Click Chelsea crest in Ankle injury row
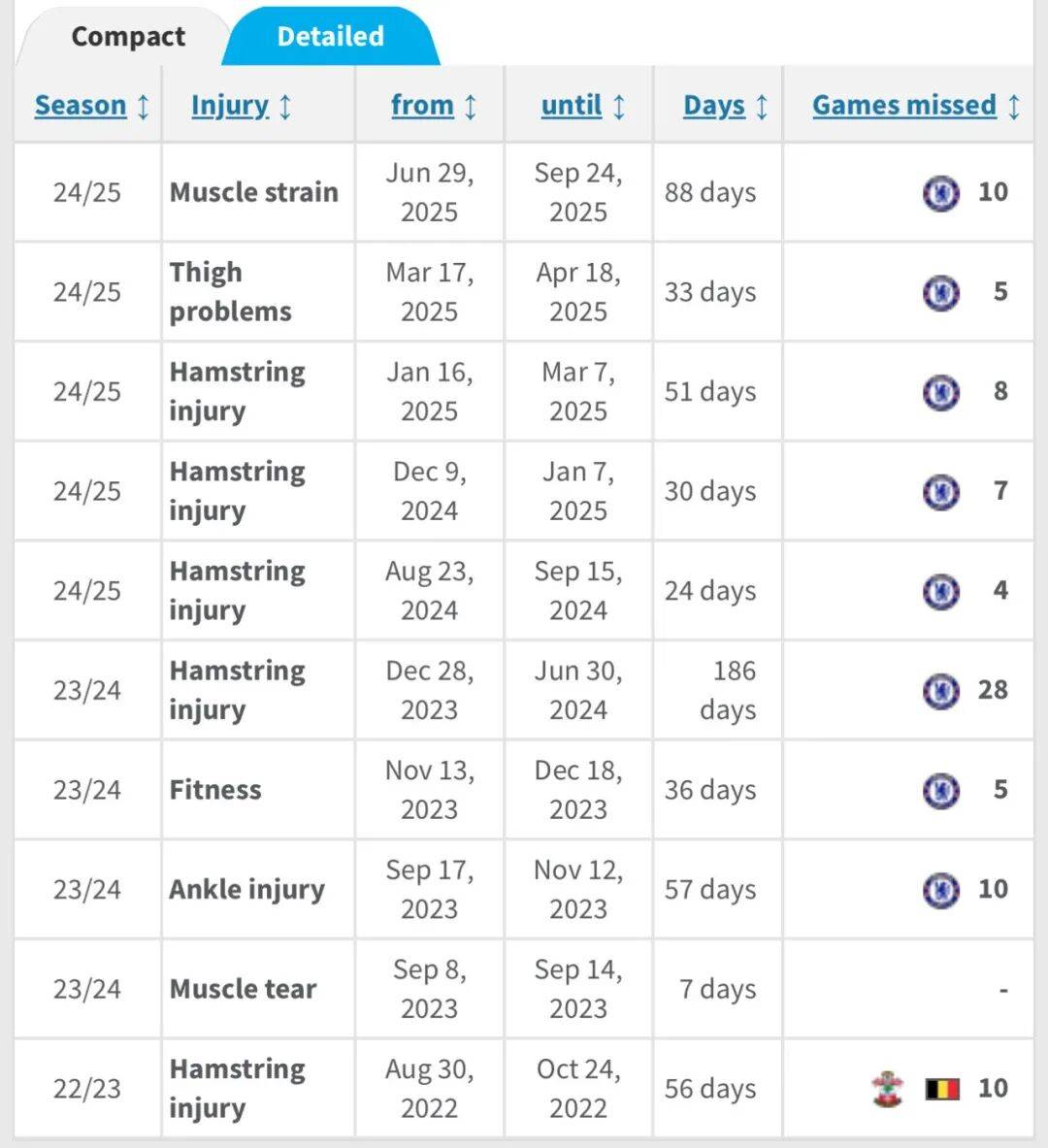This screenshot has height=1148, width=1048. (940, 890)
